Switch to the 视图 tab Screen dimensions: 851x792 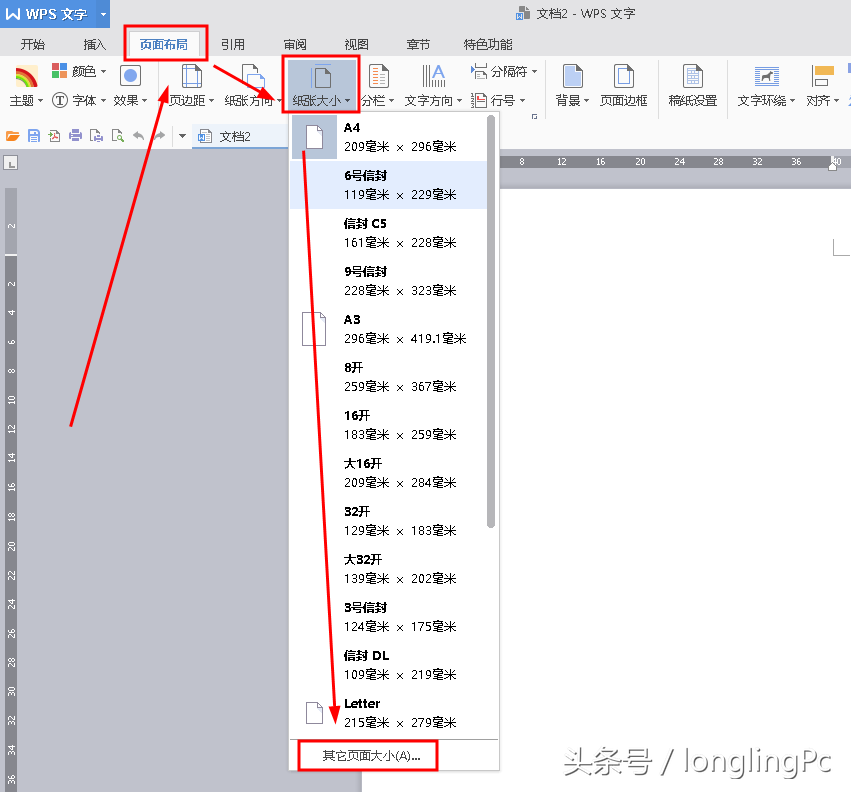[x=356, y=44]
